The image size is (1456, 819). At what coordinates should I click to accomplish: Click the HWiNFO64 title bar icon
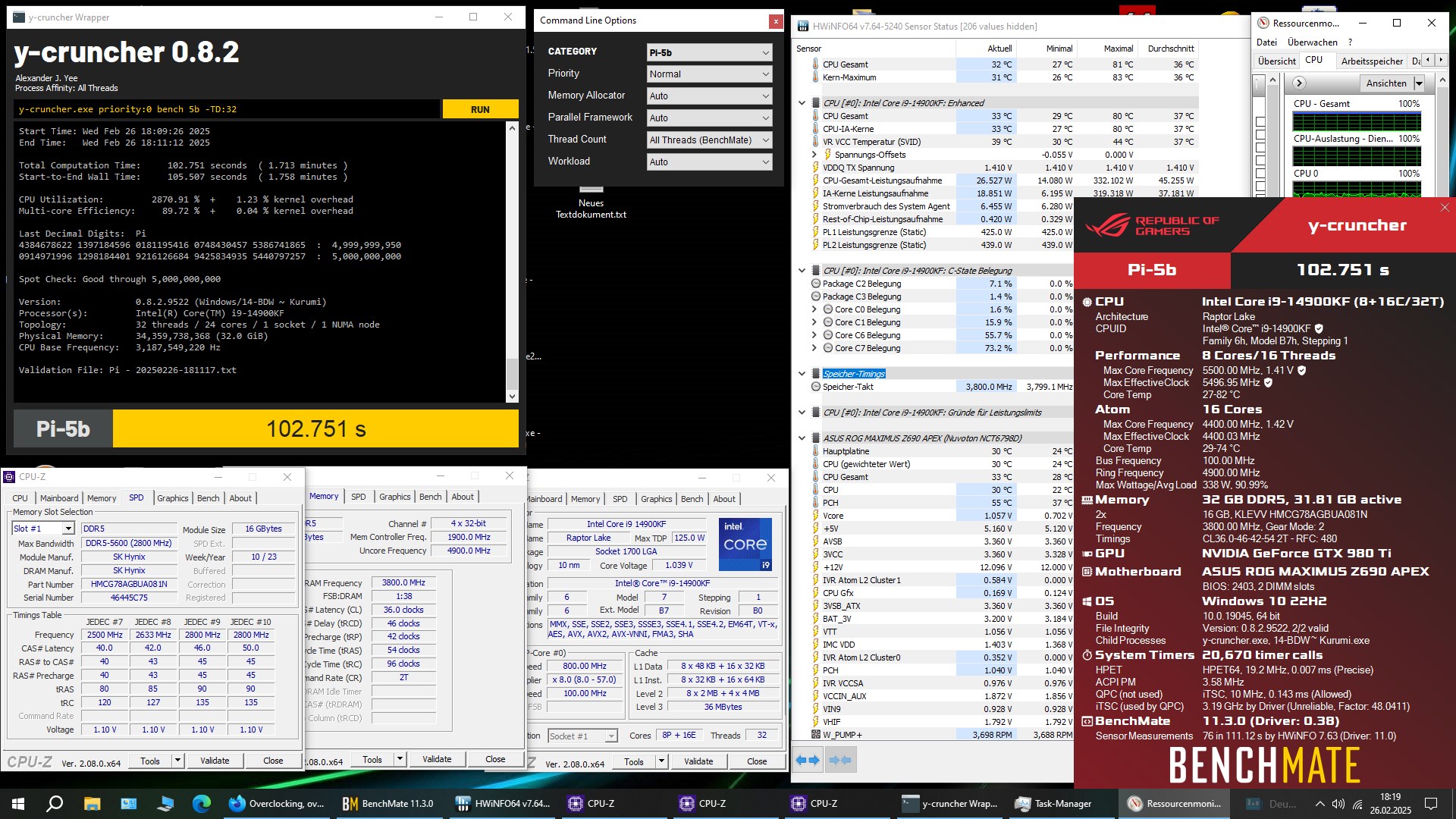pyautogui.click(x=802, y=26)
